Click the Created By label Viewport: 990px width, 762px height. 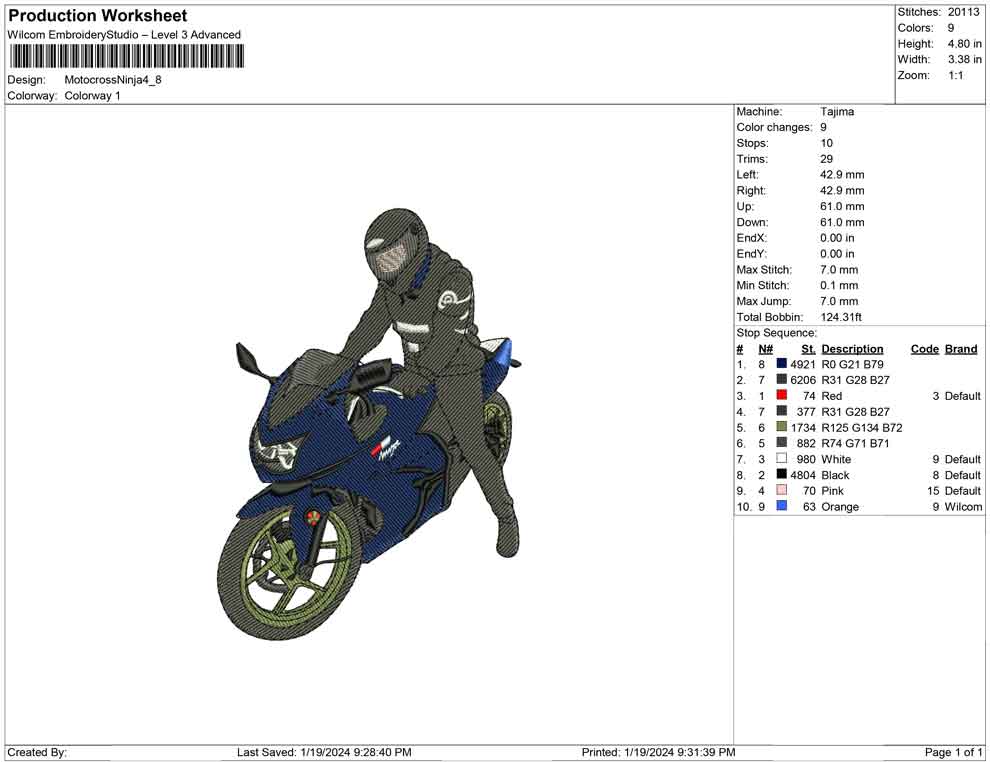[x=37, y=752]
